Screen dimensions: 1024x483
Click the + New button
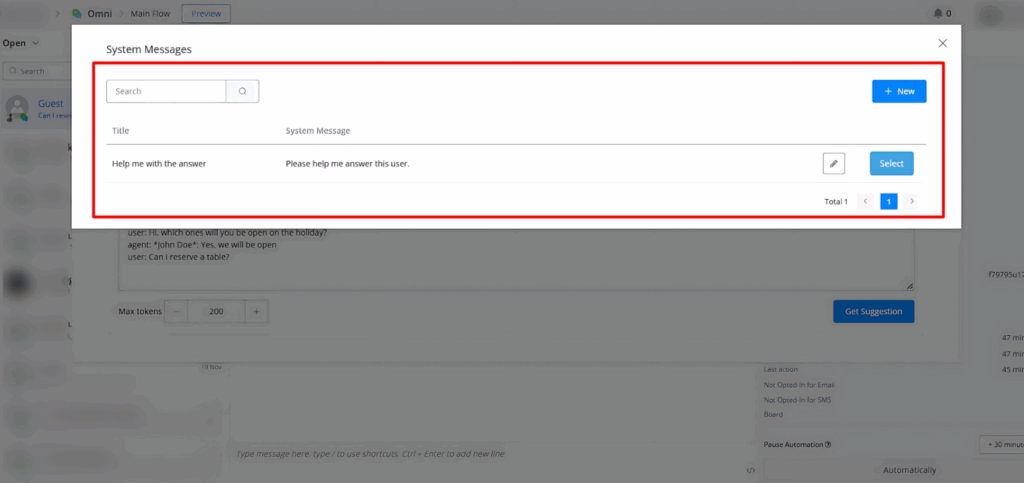(899, 91)
